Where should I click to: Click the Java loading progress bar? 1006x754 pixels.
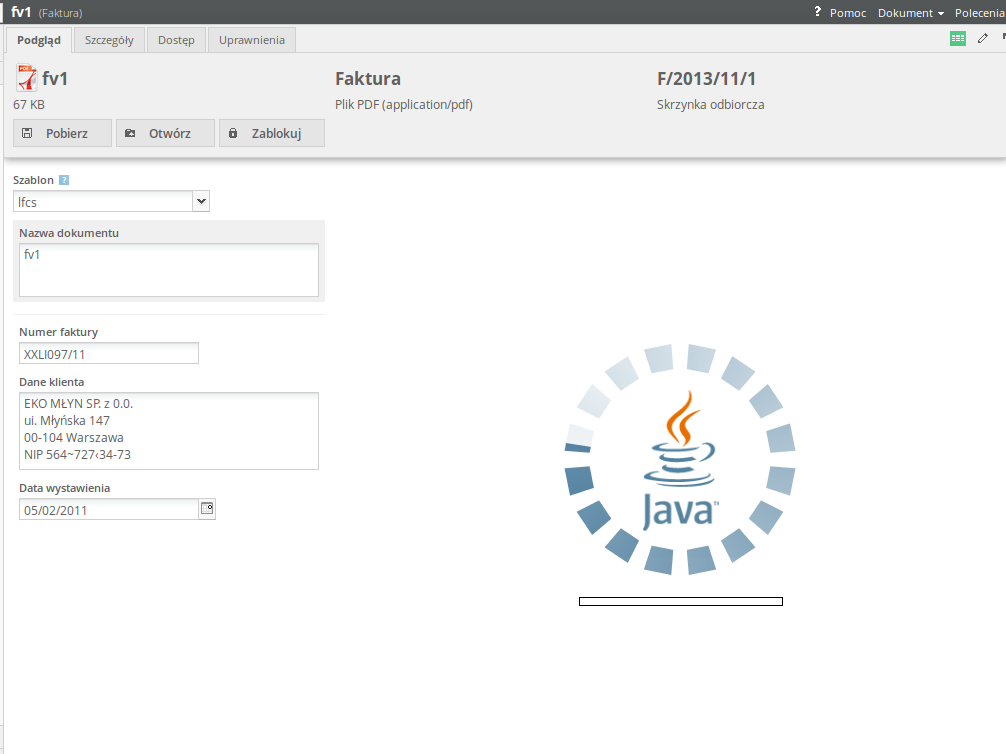681,601
